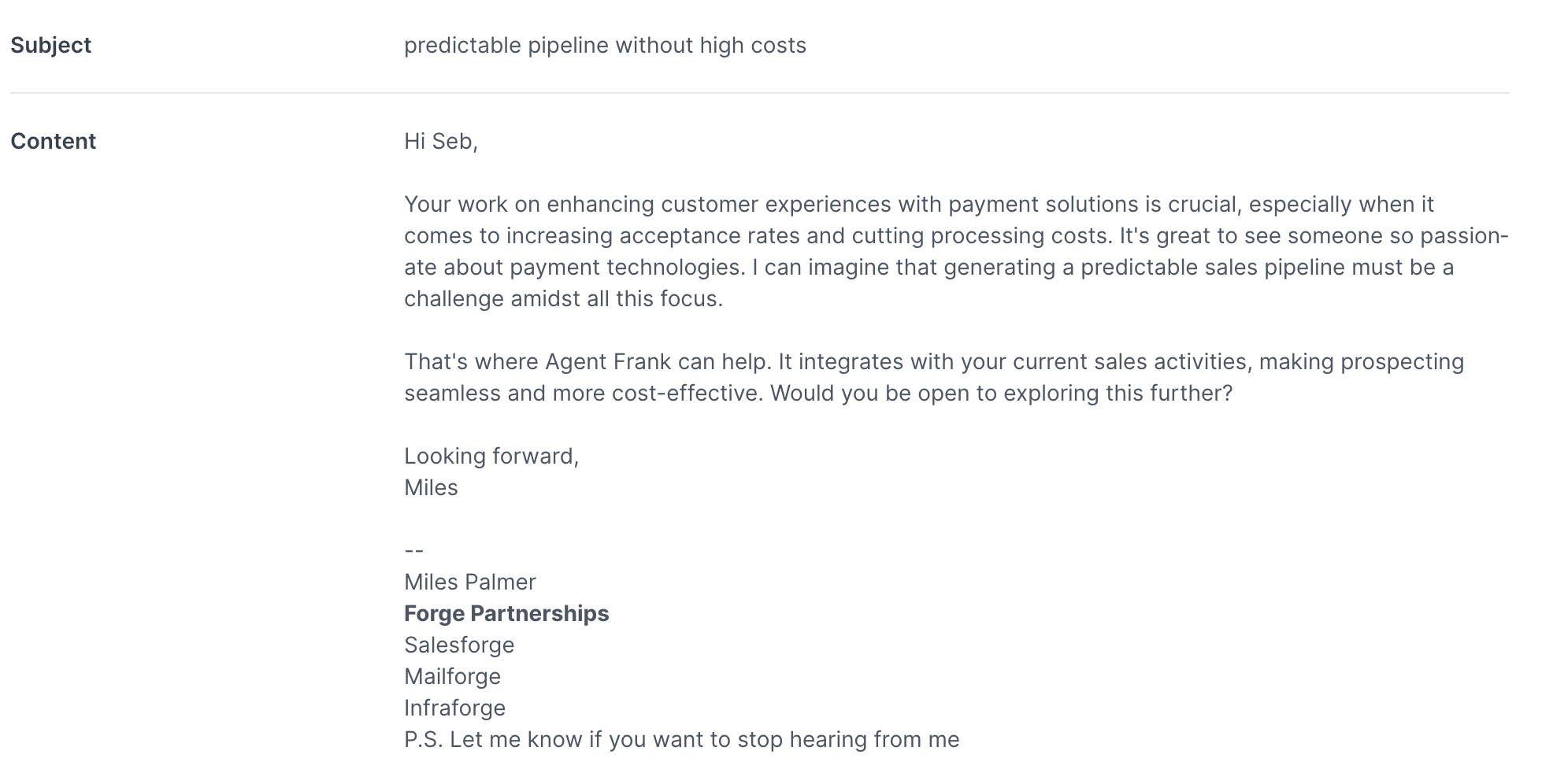The image size is (1542, 784).
Task: Click 'challenge amidst all this focus.' line
Action: click(x=563, y=299)
